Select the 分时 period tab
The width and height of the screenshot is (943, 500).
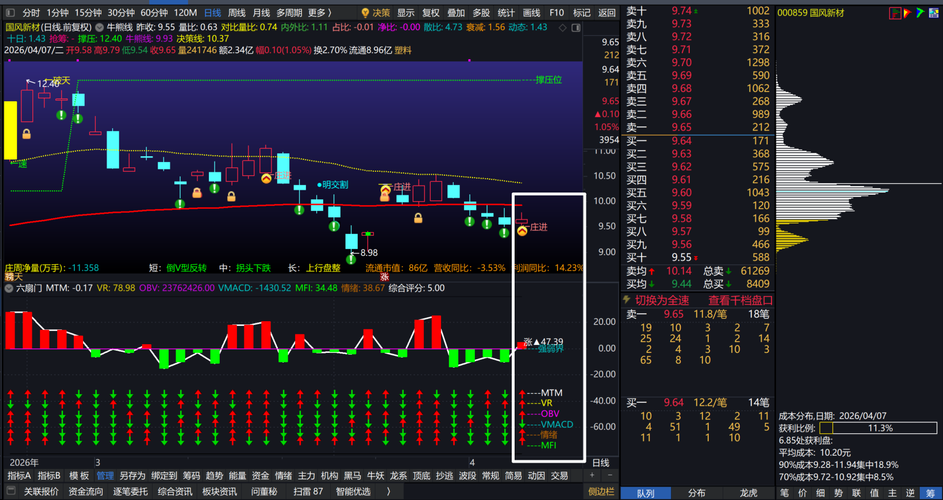(x=31, y=13)
